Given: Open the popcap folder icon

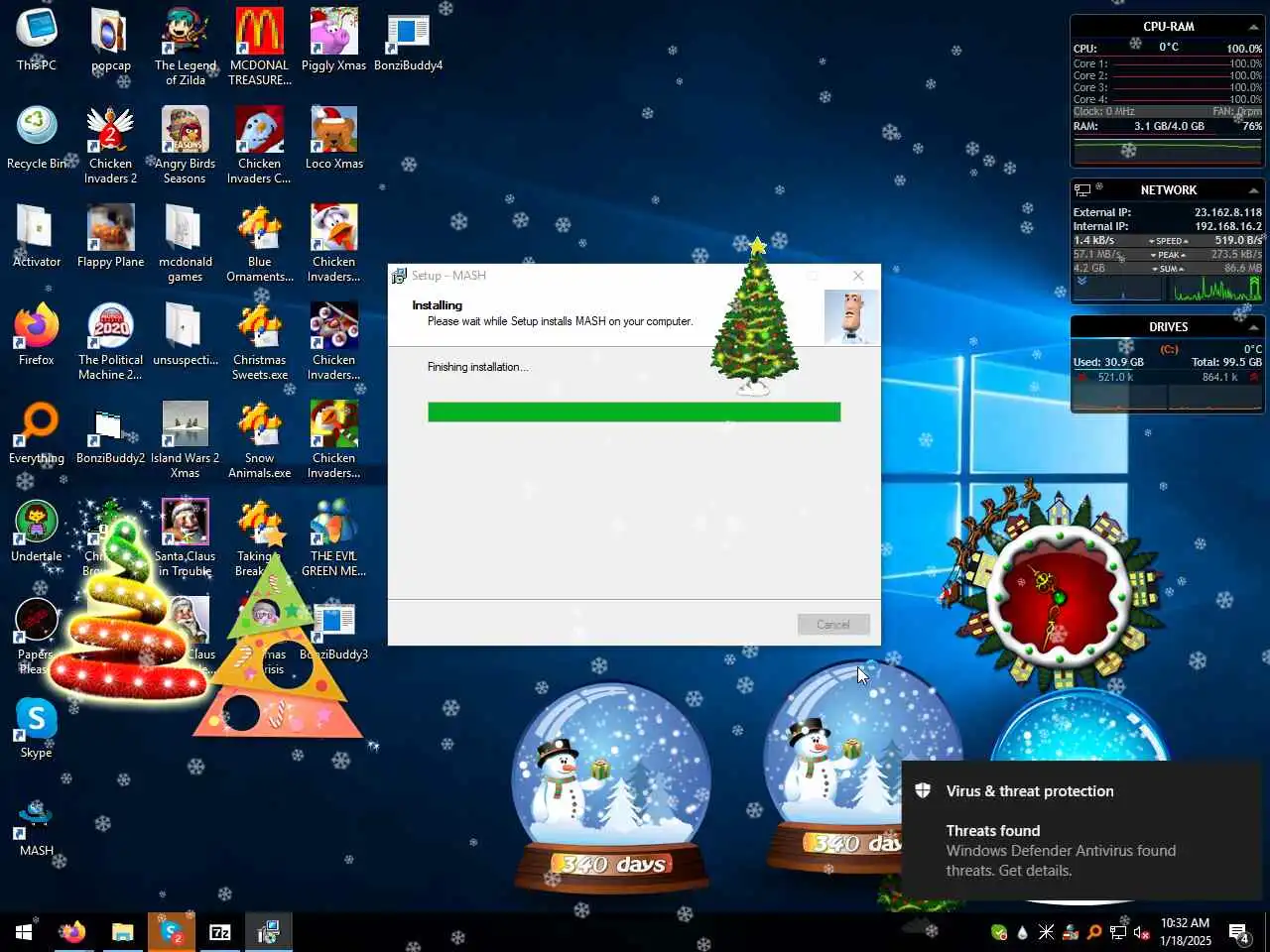Looking at the screenshot, I should click(110, 40).
